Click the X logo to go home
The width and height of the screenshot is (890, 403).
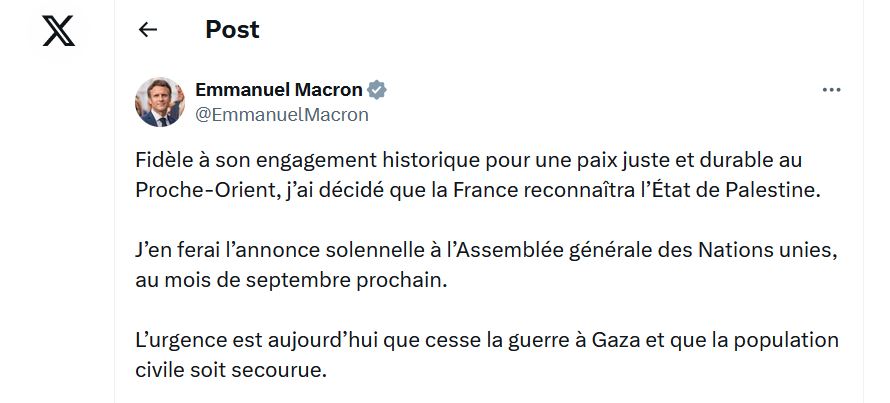(x=59, y=31)
